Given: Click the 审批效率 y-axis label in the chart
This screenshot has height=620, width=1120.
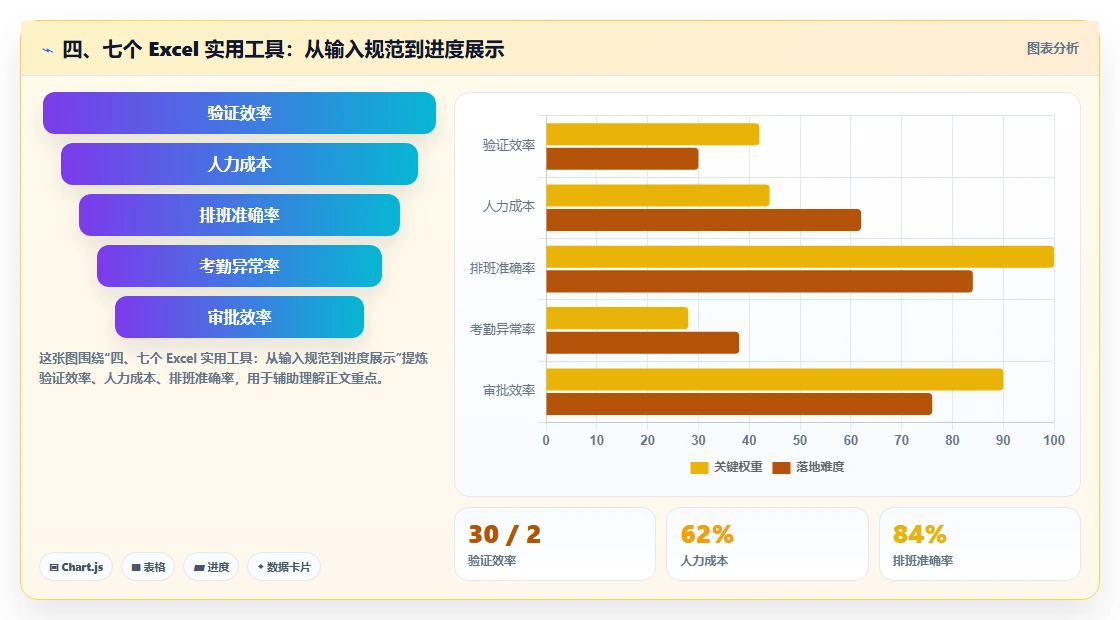Looking at the screenshot, I should pos(509,391).
